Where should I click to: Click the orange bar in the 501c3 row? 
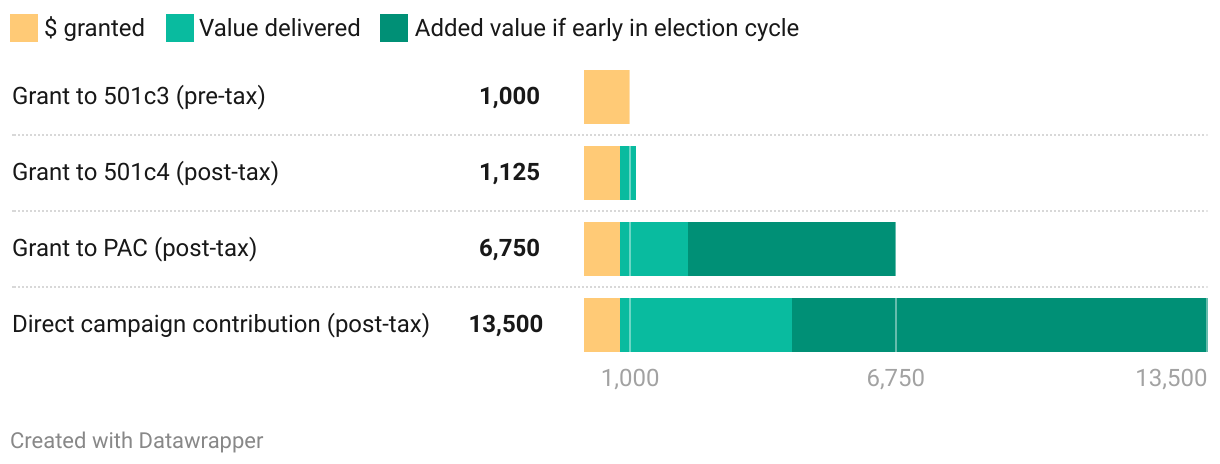pyautogui.click(x=606, y=97)
